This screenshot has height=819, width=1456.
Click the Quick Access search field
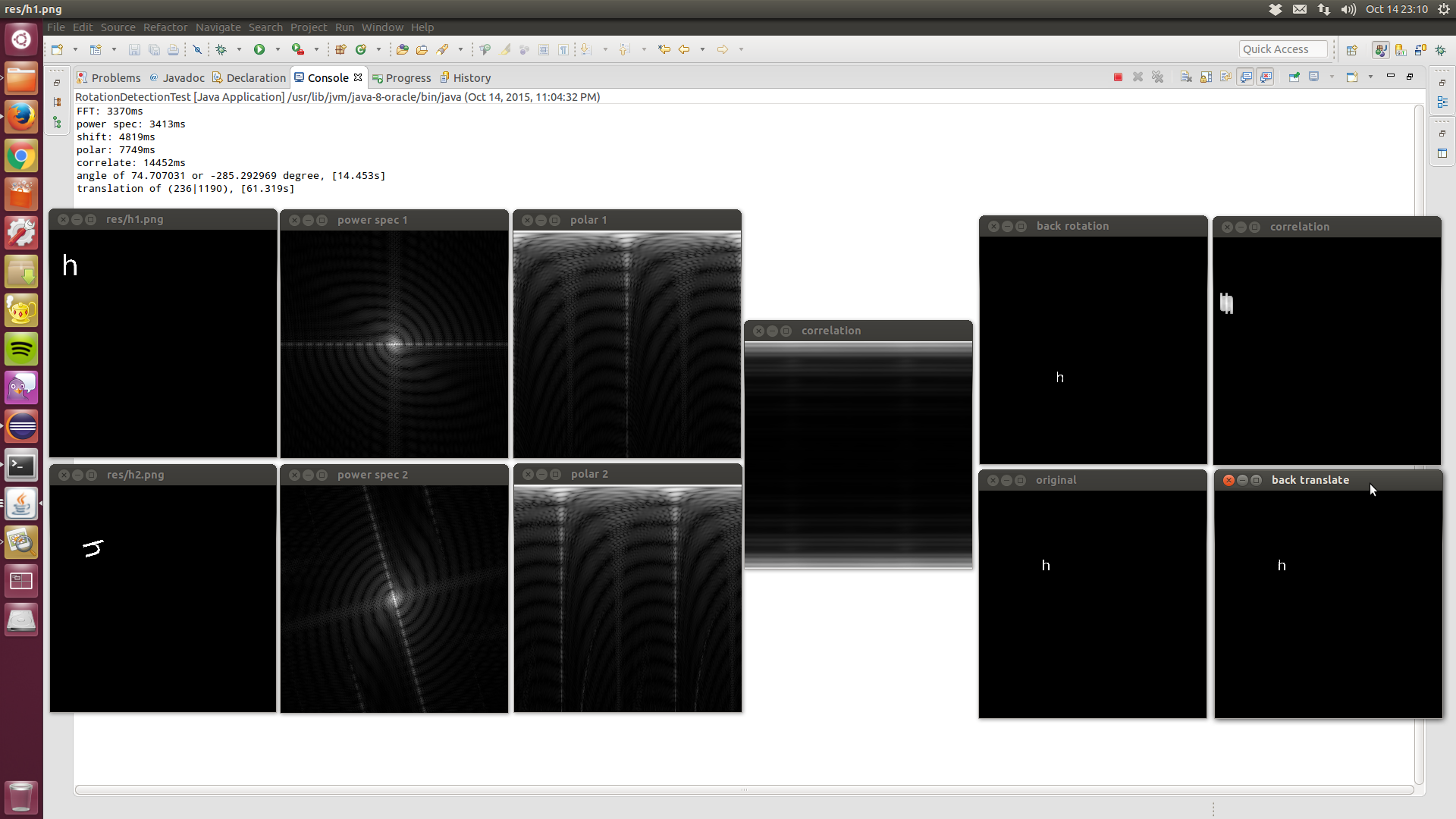pos(1282,49)
